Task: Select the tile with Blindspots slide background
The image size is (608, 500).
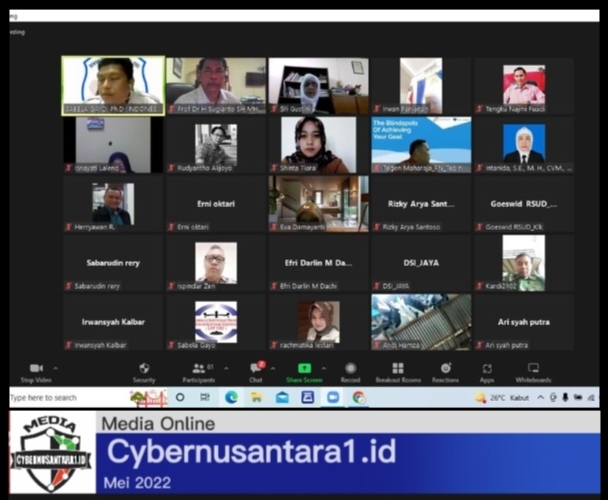Action: click(421, 145)
